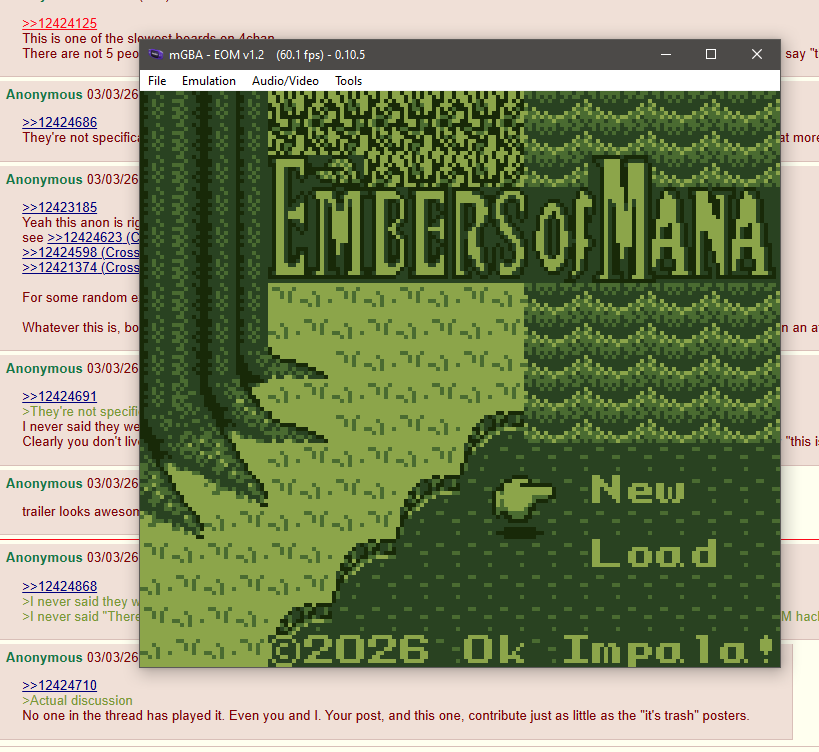Open the File menu
The image size is (819, 752).
[x=157, y=81]
